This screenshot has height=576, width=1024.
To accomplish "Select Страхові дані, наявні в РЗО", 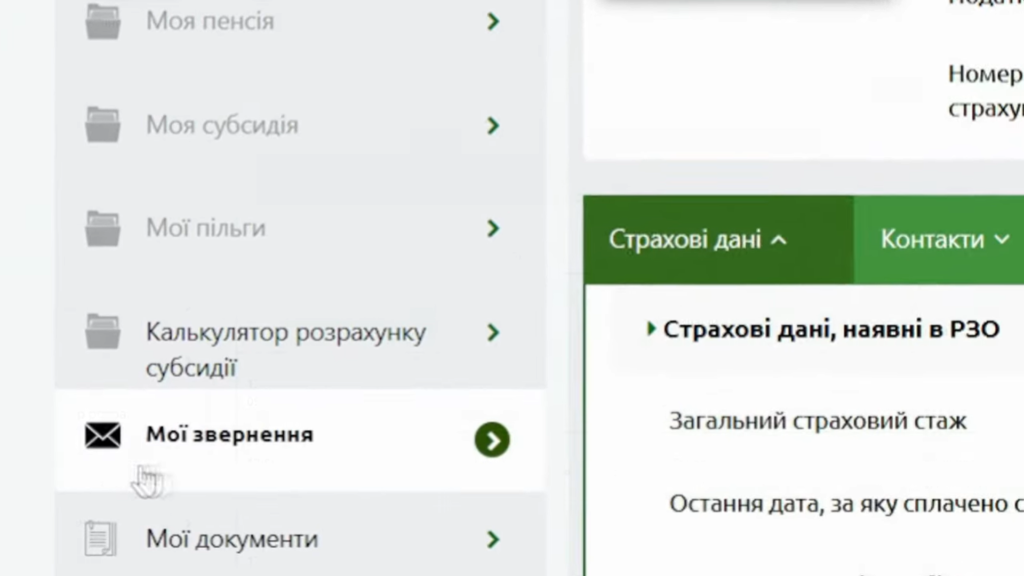I will (830, 330).
